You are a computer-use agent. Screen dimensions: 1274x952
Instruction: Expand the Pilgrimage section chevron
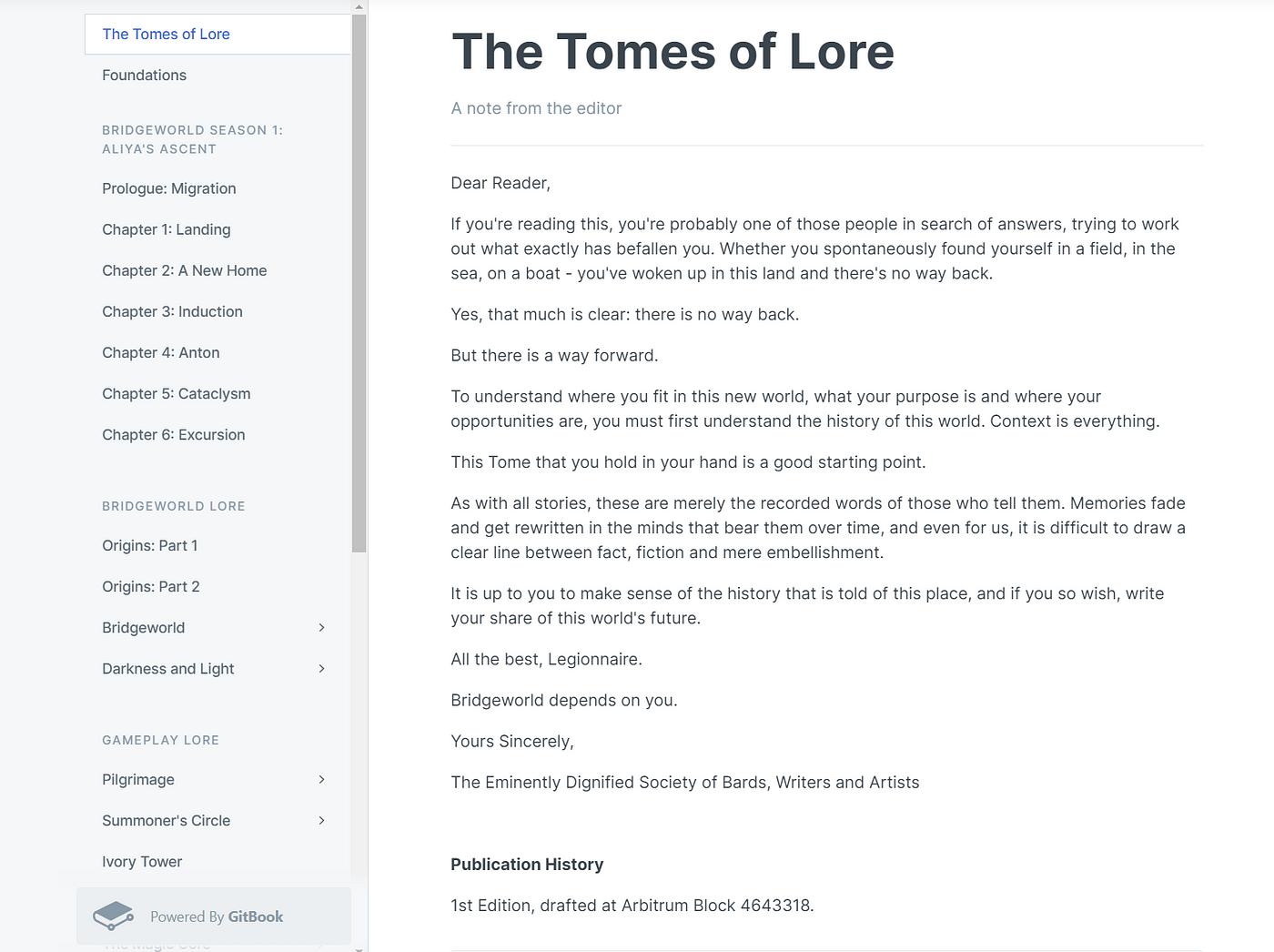click(321, 780)
